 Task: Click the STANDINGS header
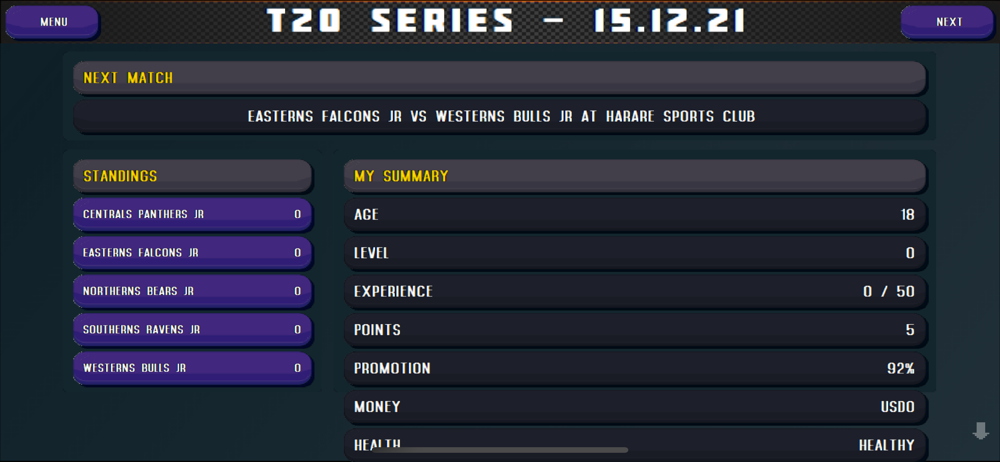click(x=193, y=177)
